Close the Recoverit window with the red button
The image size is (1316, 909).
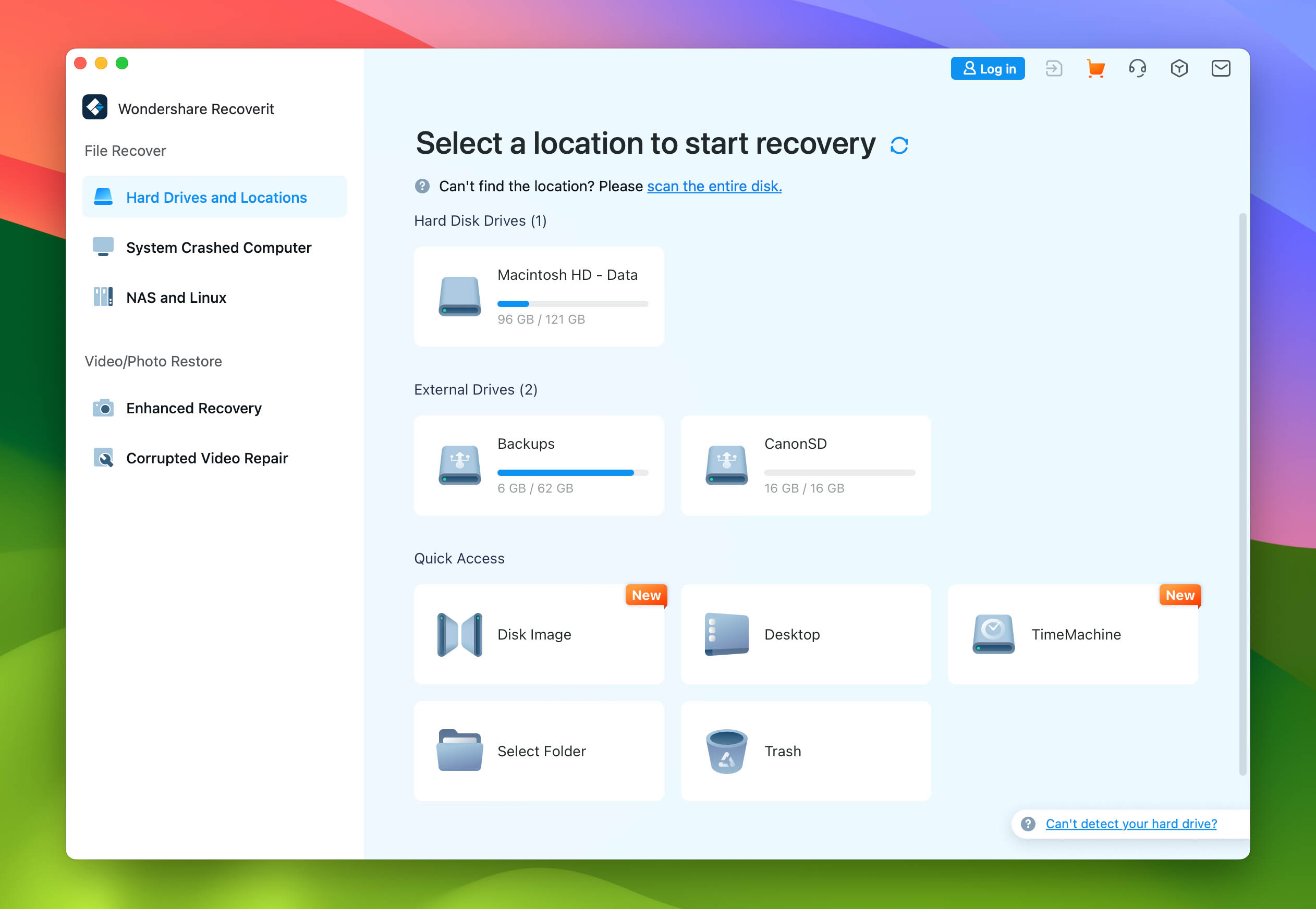coord(80,63)
